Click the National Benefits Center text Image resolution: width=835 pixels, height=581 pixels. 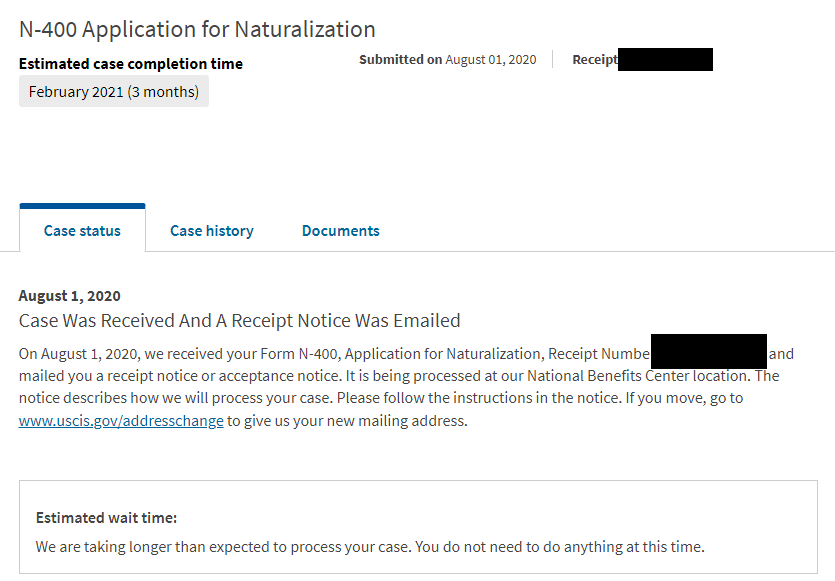pos(608,376)
